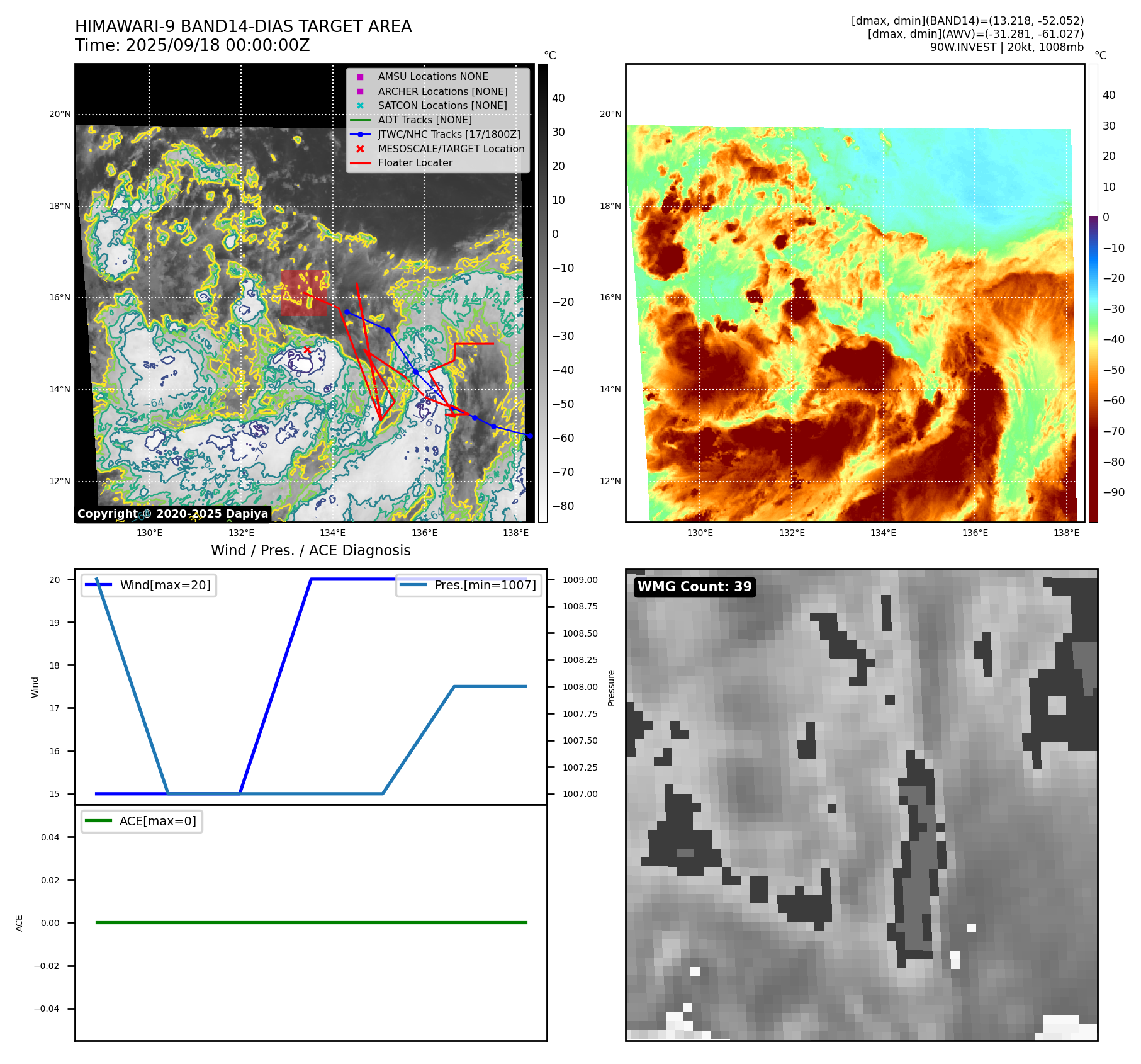
Task: Click the 'WMG Count: 39' label
Action: tap(695, 587)
